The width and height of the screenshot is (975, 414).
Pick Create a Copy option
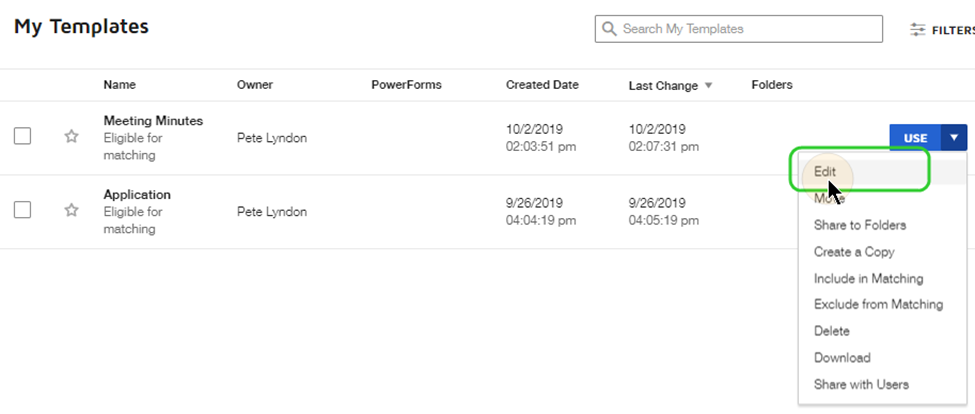tap(854, 252)
